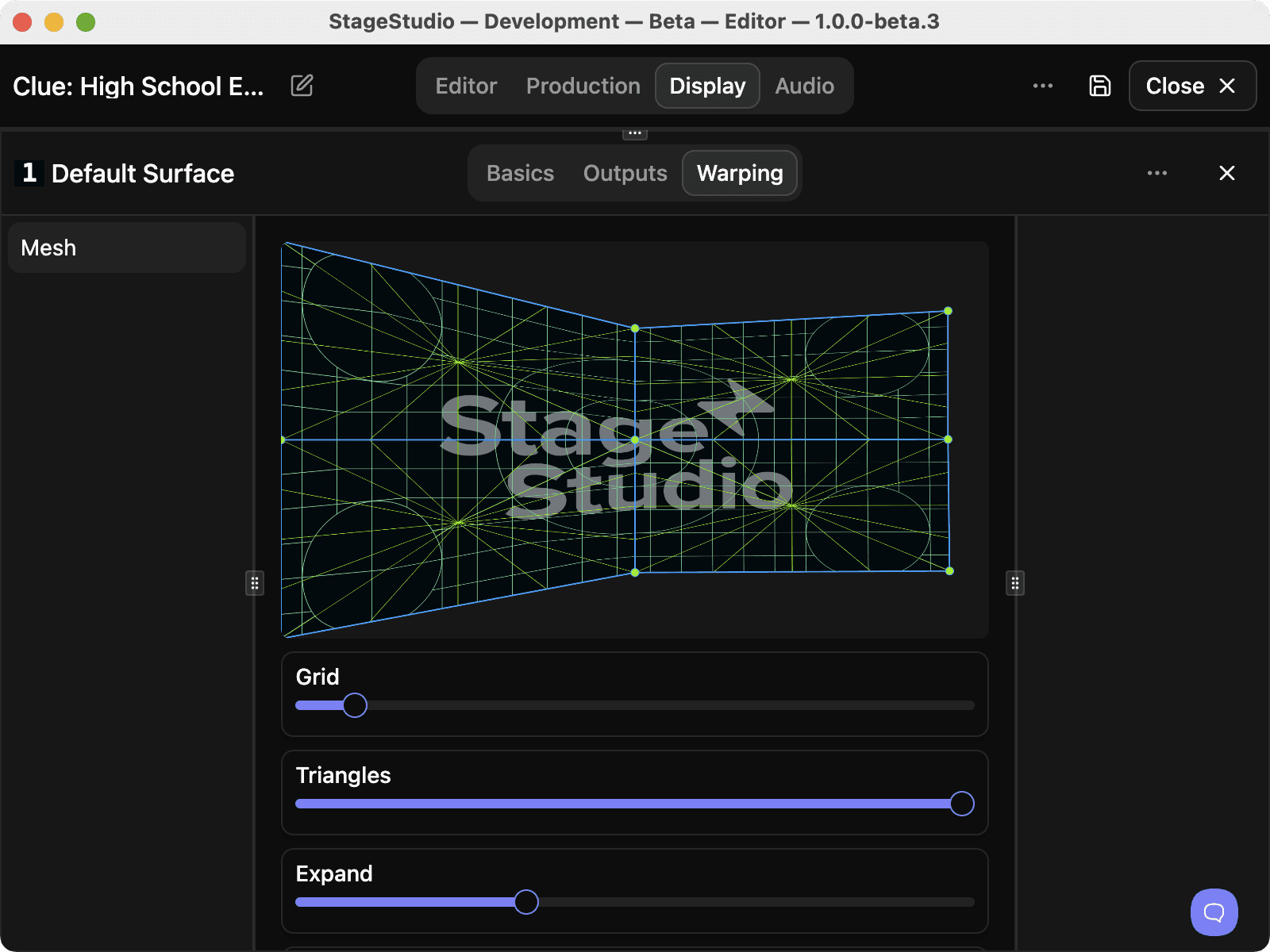Grab the right panel resize handle
This screenshot has height=952, width=1270.
pyautogui.click(x=1015, y=583)
